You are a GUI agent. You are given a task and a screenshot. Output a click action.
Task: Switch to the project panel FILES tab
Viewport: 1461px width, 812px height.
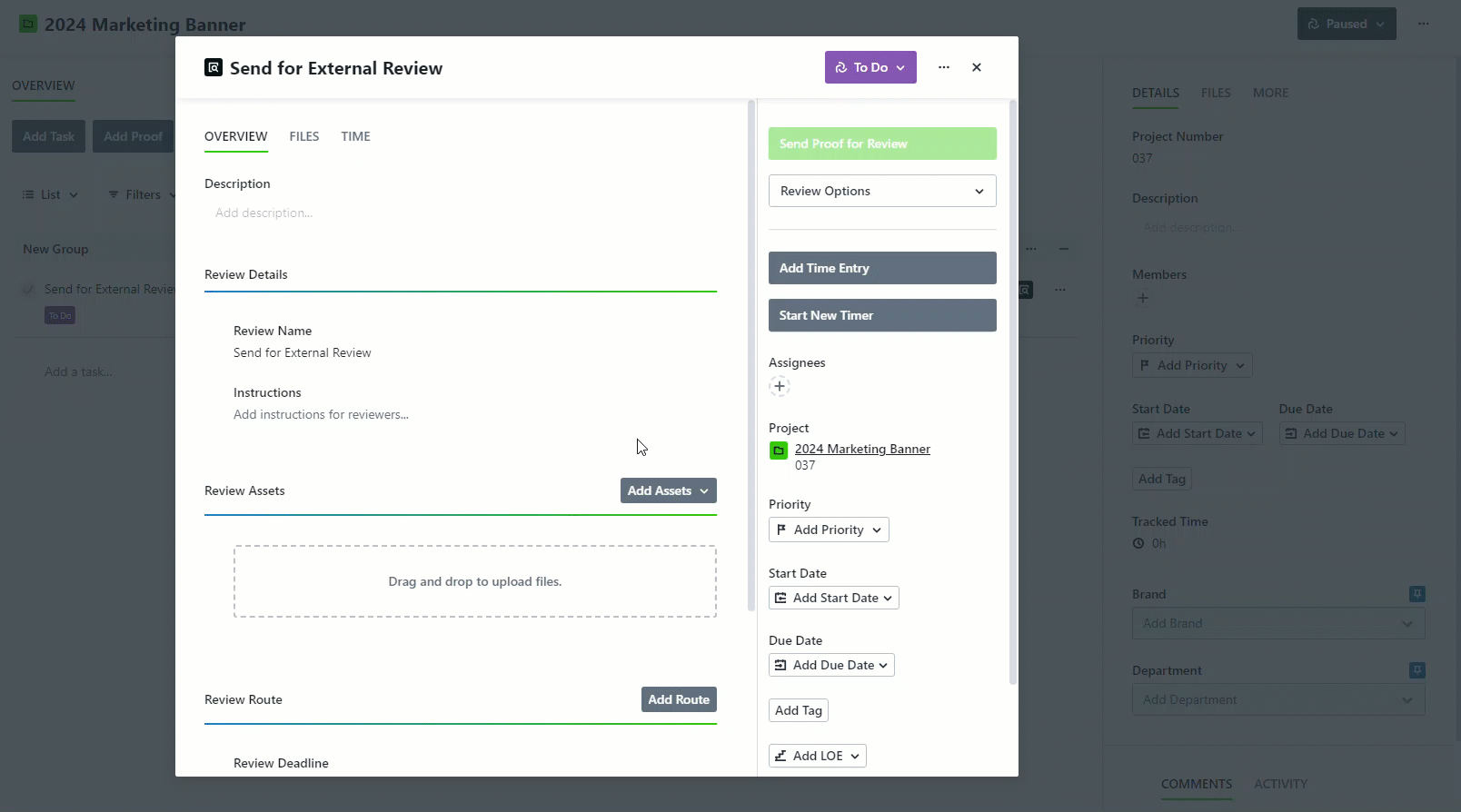pyautogui.click(x=1216, y=93)
